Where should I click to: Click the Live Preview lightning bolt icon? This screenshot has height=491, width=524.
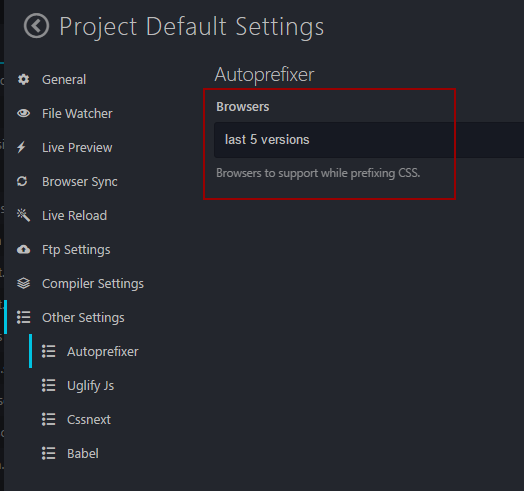tap(21, 147)
